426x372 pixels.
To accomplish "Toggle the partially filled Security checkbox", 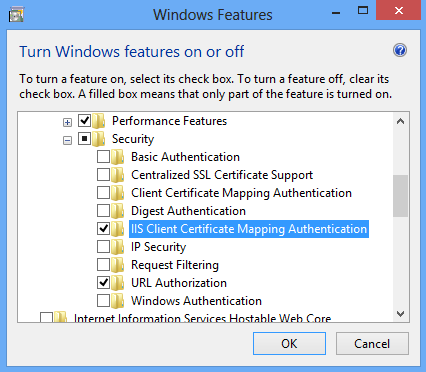I will pos(84,138).
